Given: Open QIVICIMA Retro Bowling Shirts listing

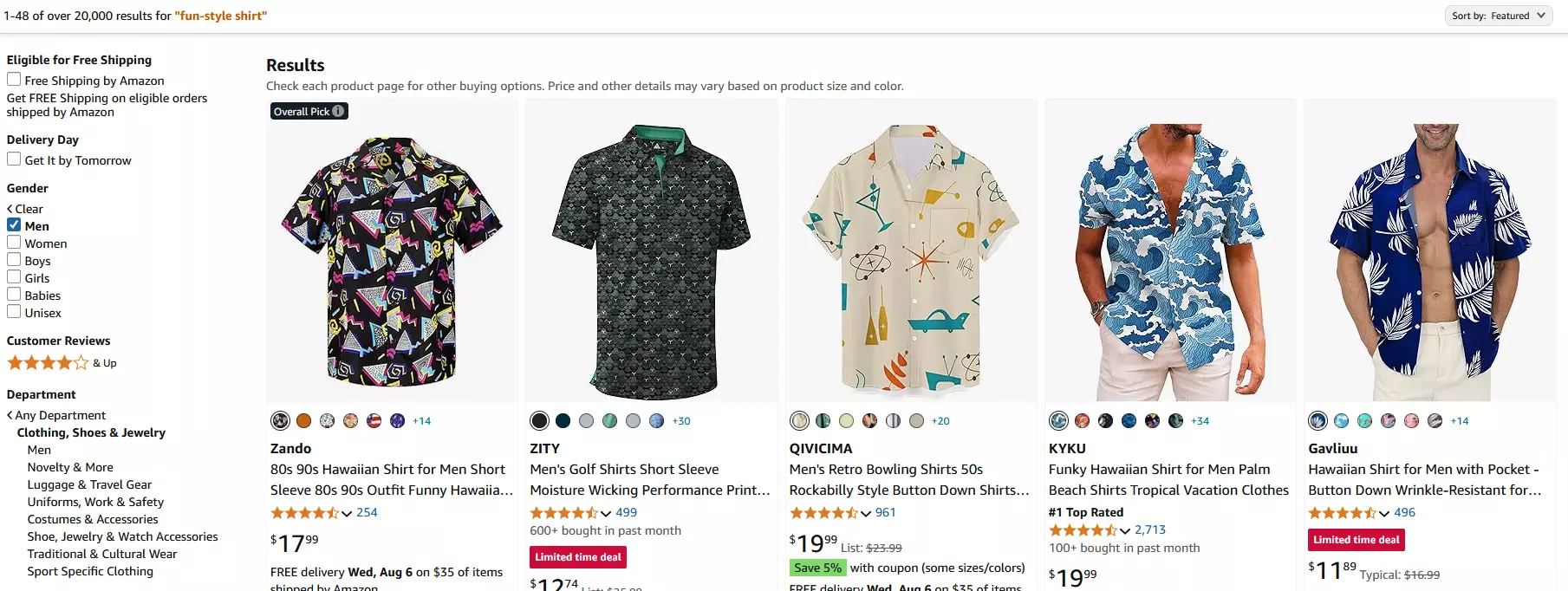Looking at the screenshot, I should tap(909, 479).
